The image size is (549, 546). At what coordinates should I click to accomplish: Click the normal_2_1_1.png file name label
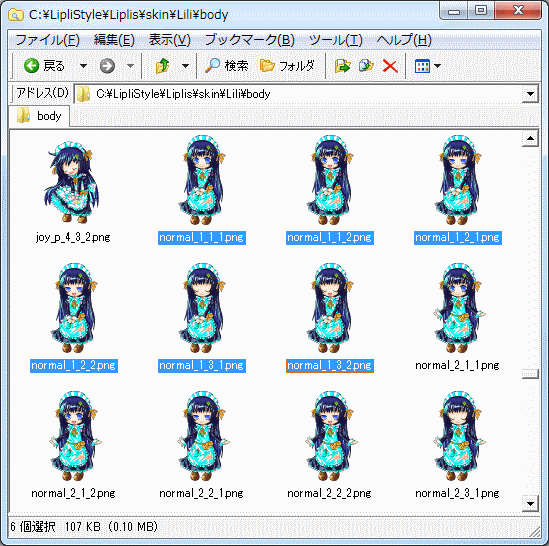[x=457, y=366]
